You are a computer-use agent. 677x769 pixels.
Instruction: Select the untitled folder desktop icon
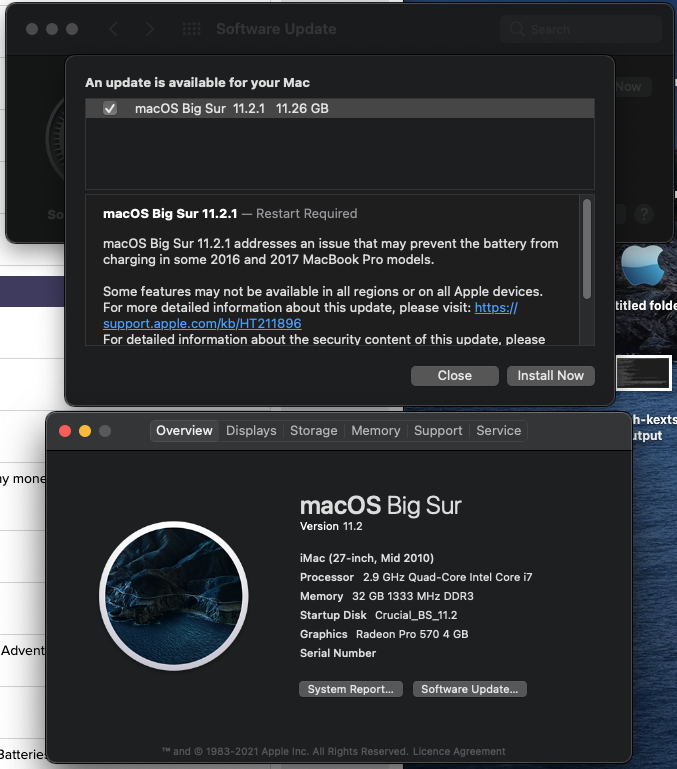646,278
